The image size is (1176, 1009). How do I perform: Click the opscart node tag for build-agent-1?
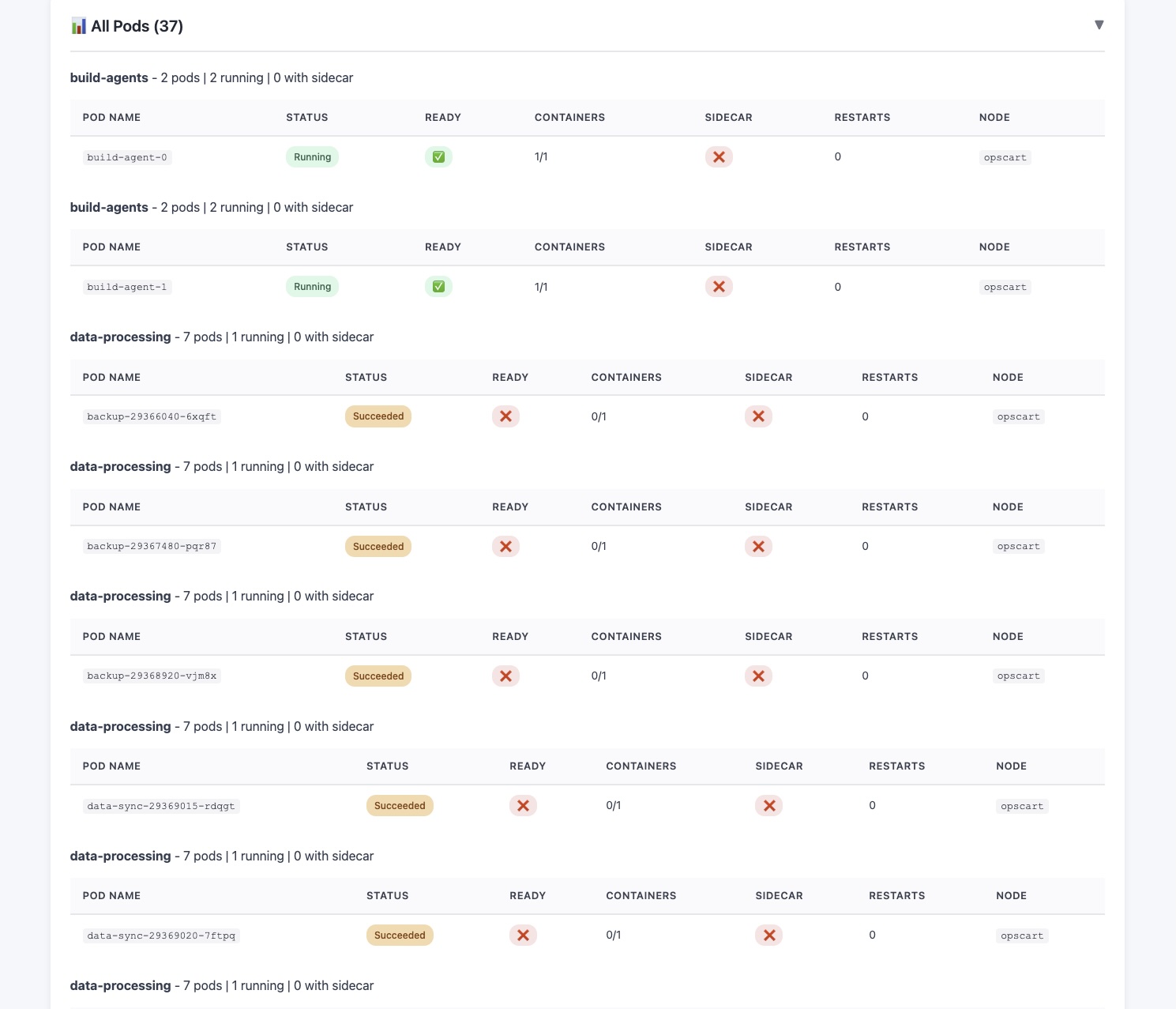1005,287
